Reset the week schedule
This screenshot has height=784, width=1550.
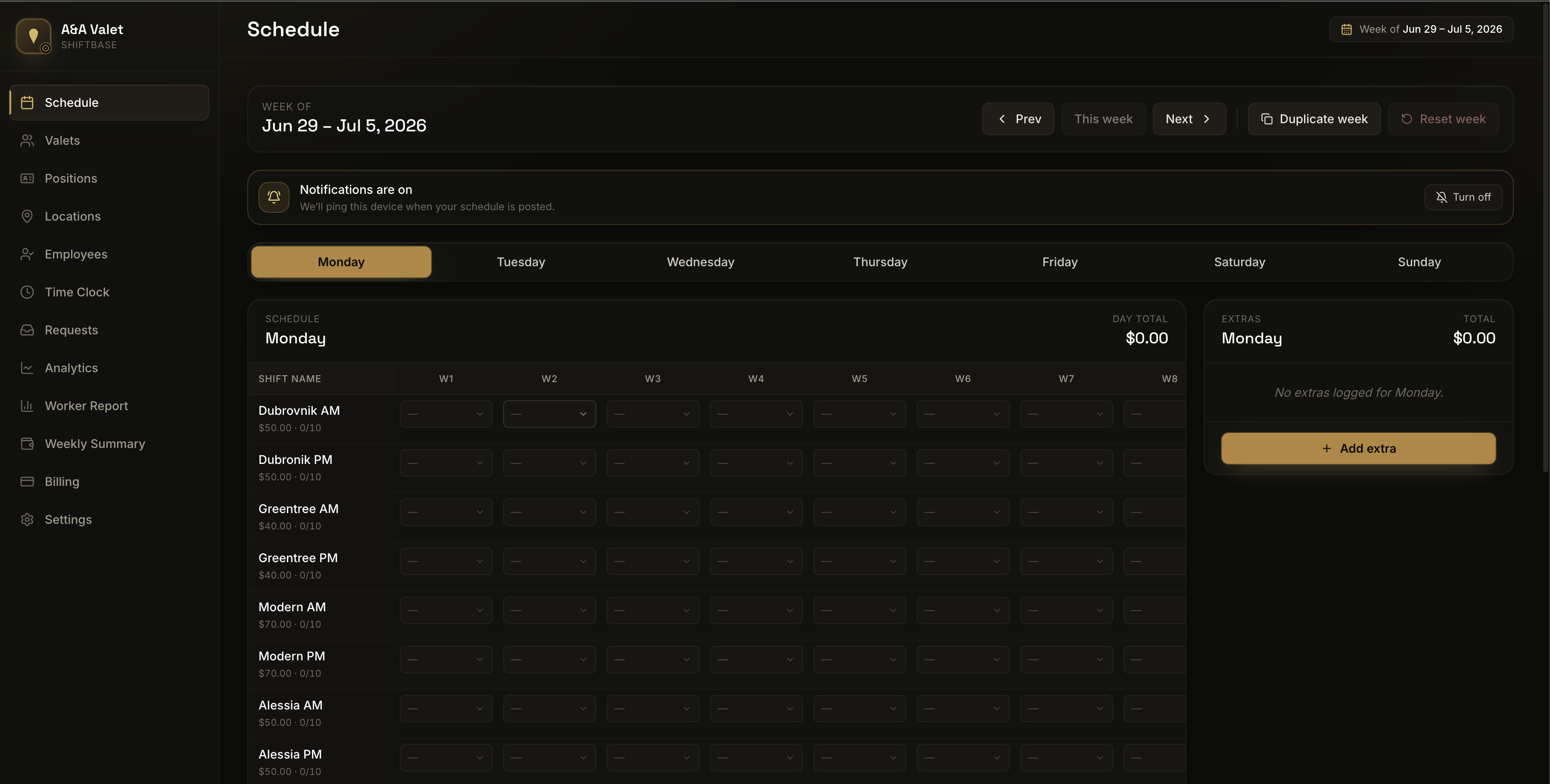(1443, 119)
